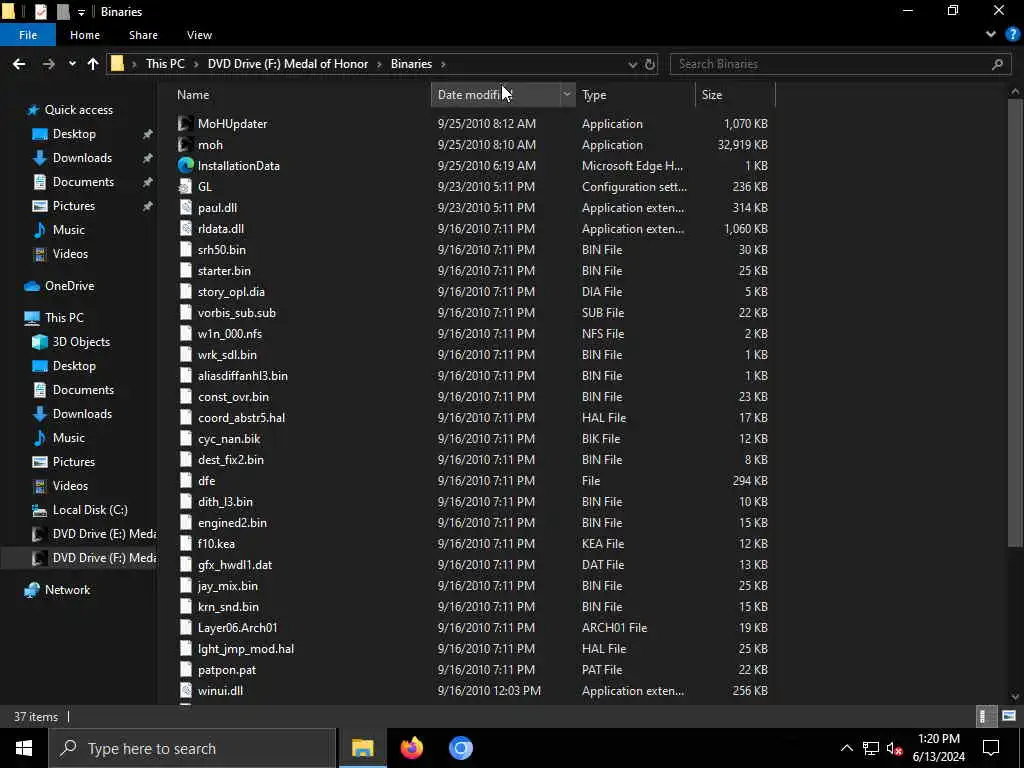Open 3D Objects folder
1024x768 pixels.
[81, 342]
